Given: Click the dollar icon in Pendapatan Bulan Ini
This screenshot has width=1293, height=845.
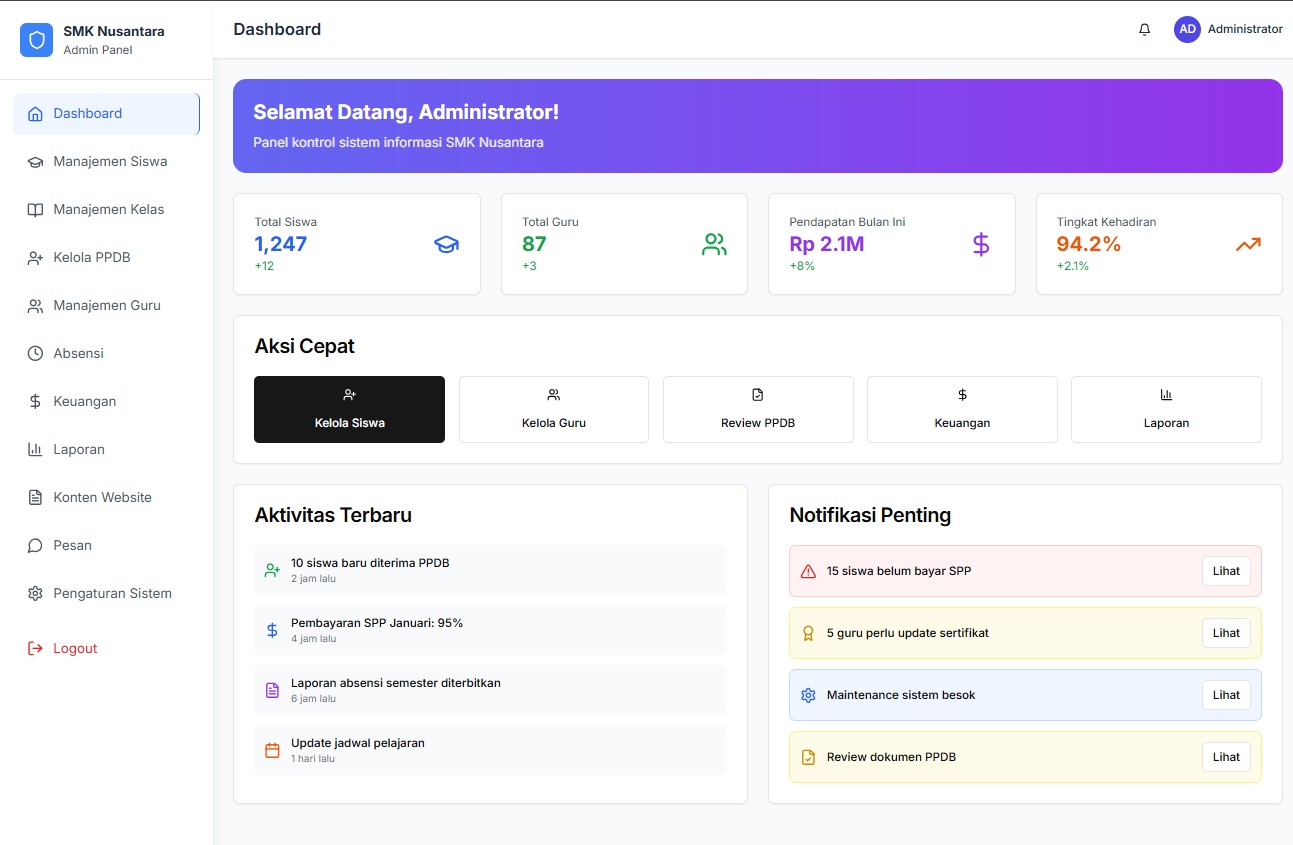Looking at the screenshot, I should (x=981, y=244).
